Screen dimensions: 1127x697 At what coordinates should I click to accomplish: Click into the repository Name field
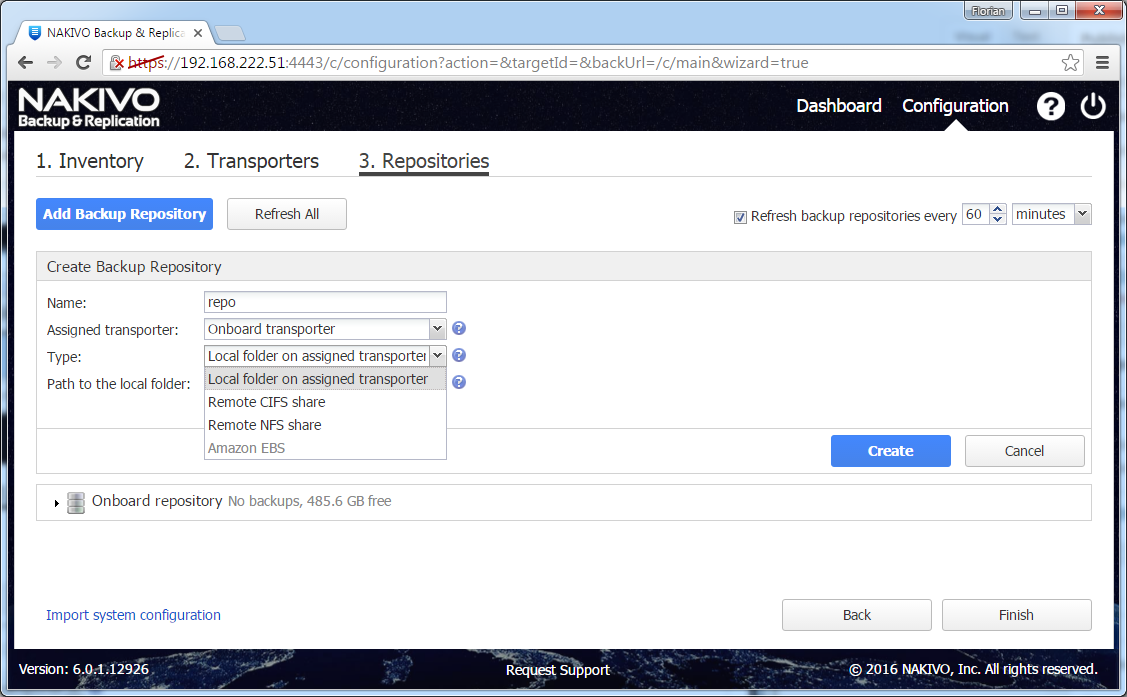(325, 302)
